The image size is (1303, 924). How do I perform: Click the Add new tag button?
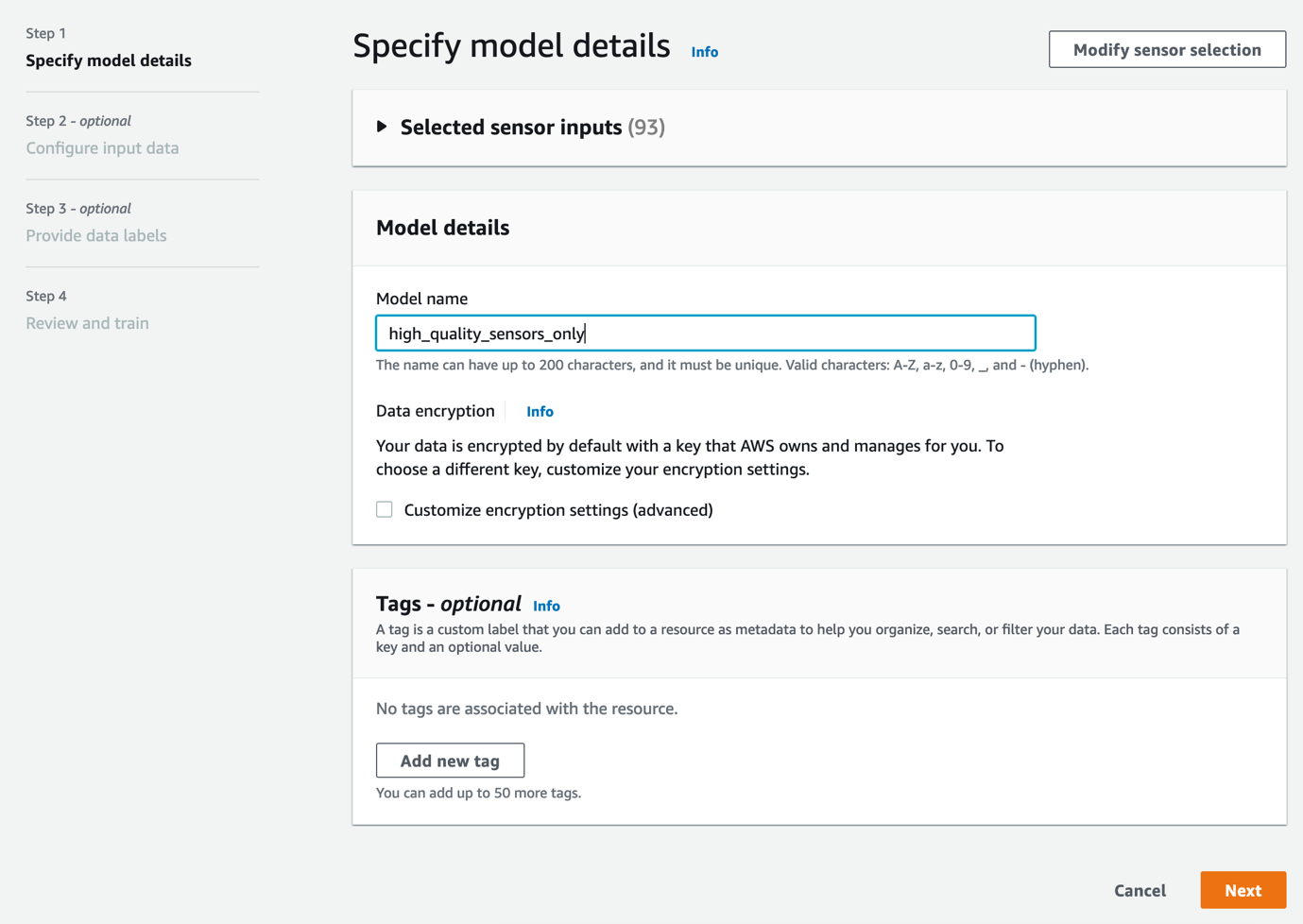pos(450,761)
